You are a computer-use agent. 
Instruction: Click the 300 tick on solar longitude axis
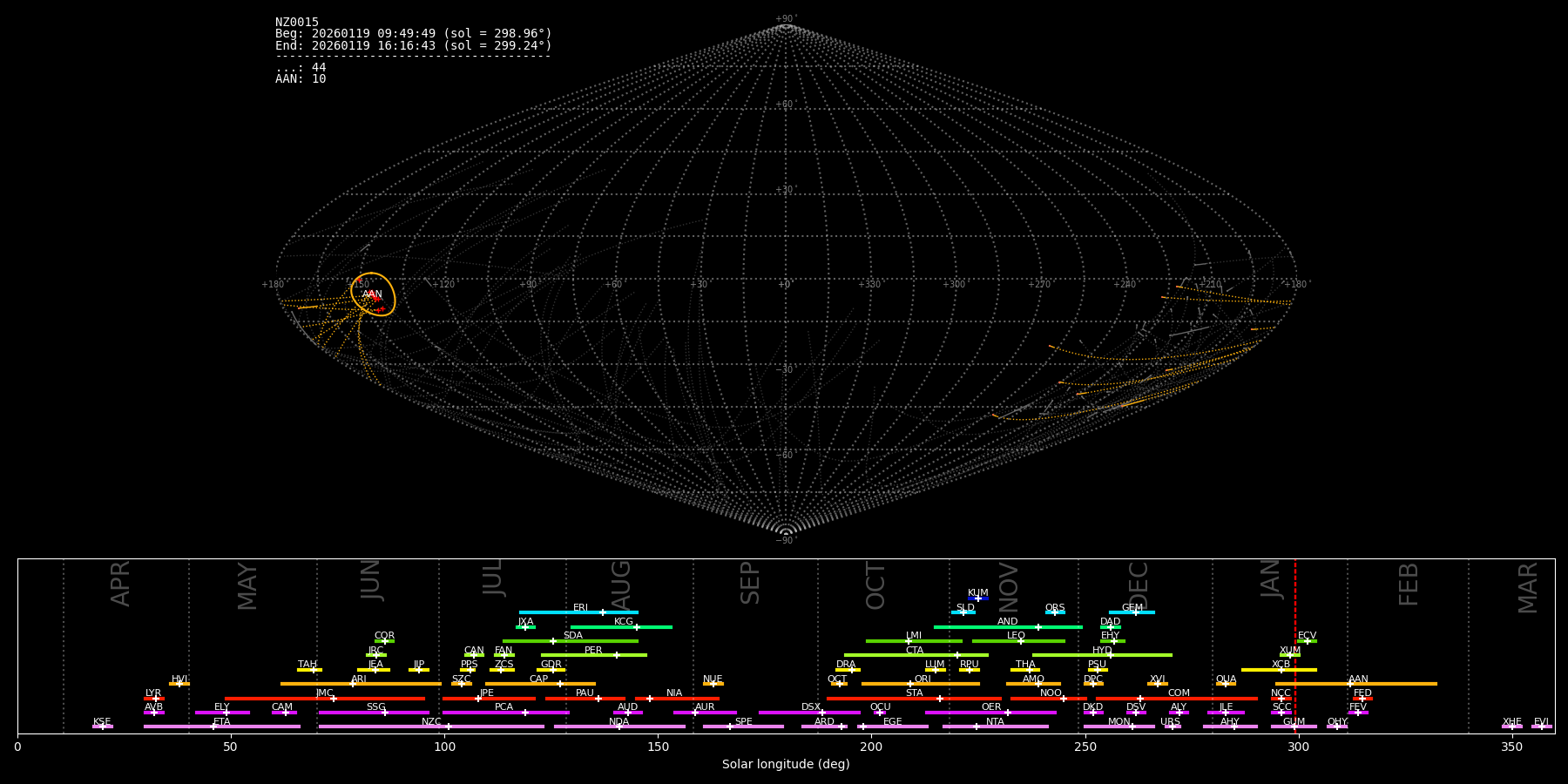click(x=1298, y=747)
